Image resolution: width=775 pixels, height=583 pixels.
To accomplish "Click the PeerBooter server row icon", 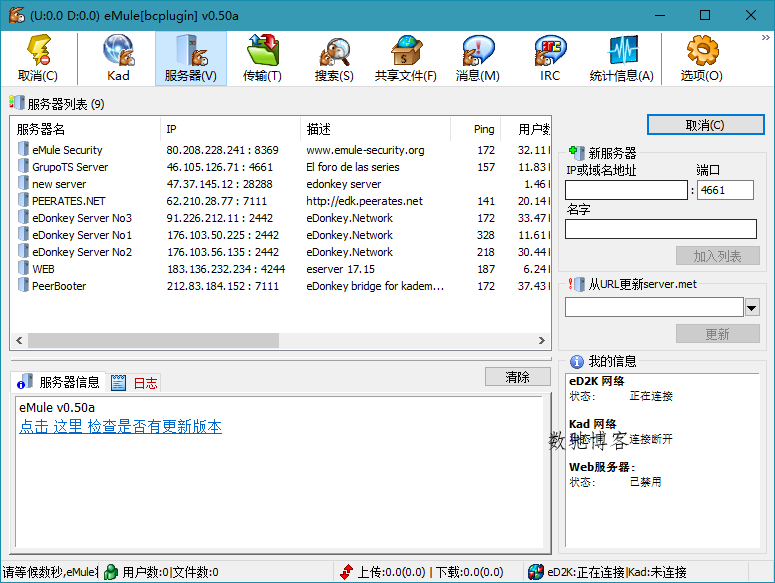I will tap(23, 285).
